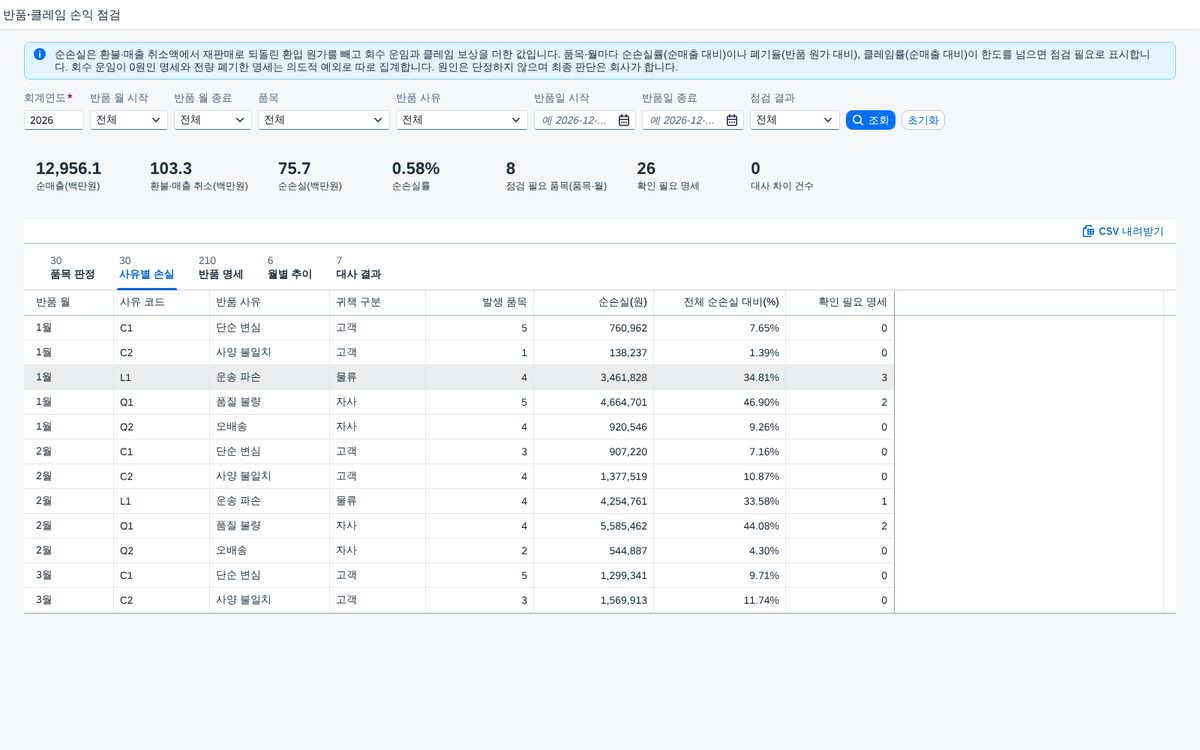Image resolution: width=1200 pixels, height=750 pixels.
Task: Open the 반품일 종료 calendar picker icon
Action: pyautogui.click(x=732, y=120)
